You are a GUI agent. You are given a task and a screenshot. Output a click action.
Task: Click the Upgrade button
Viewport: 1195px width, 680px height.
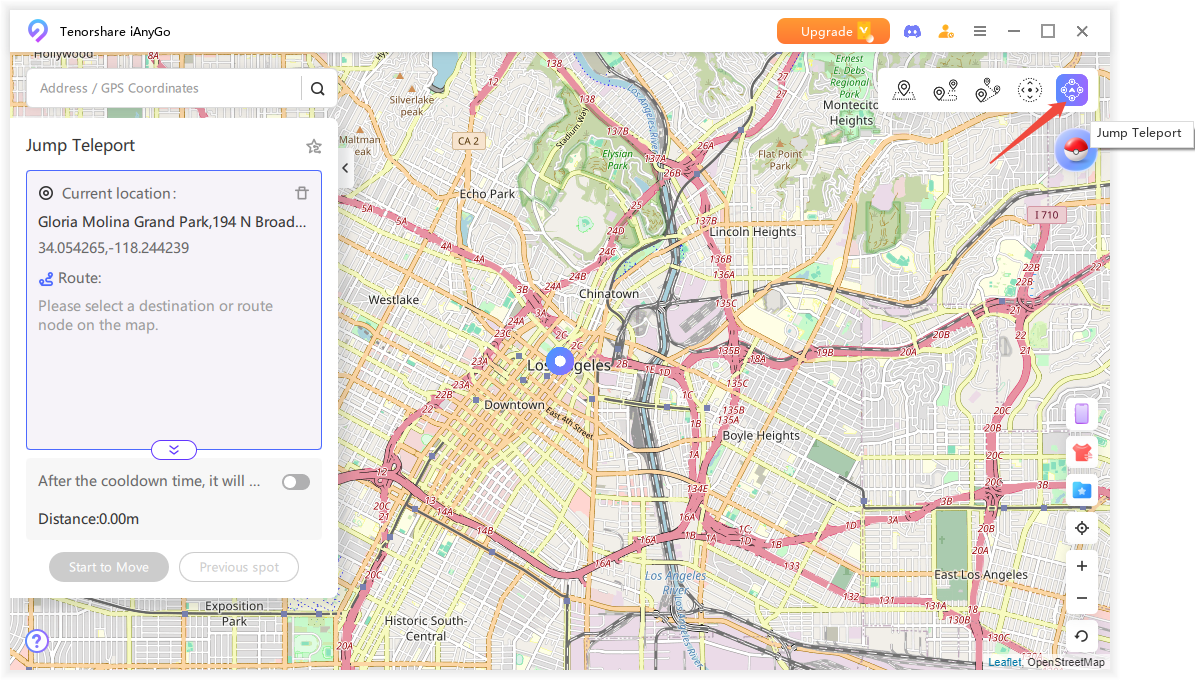tap(832, 32)
